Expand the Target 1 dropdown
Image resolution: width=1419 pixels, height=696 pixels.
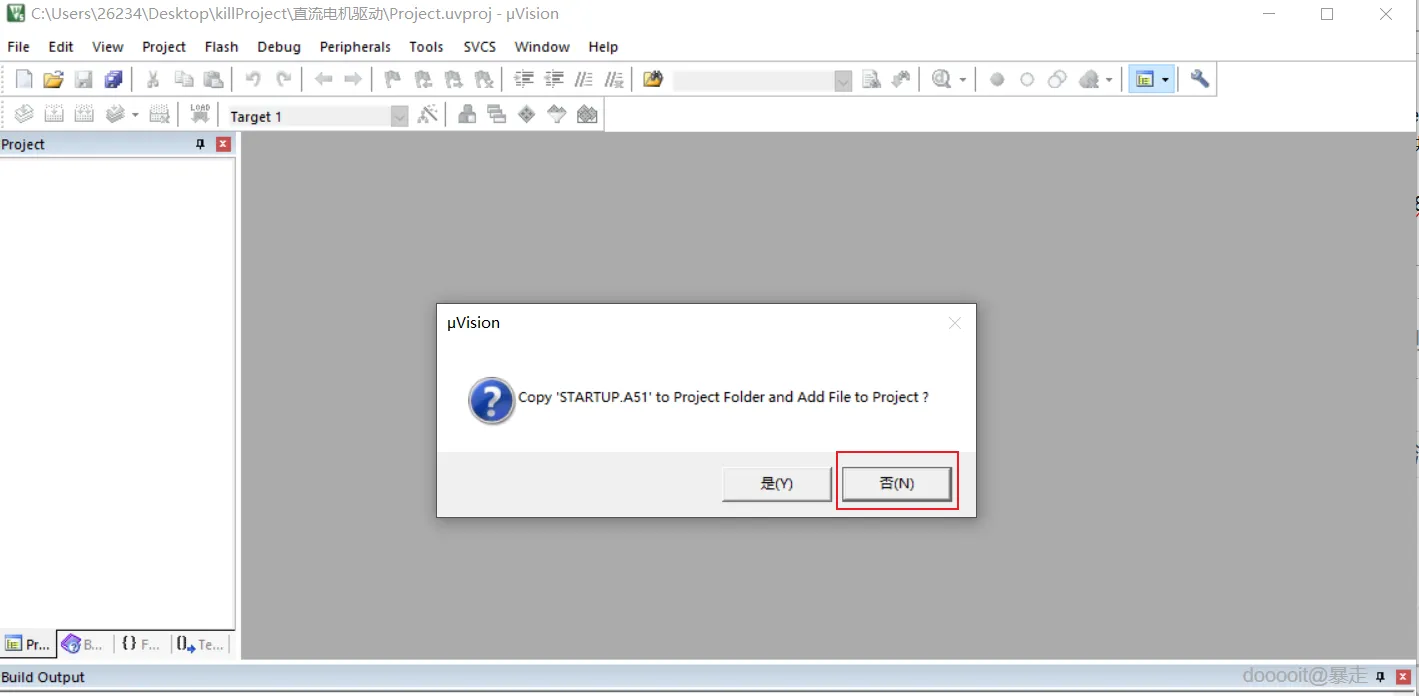click(400, 117)
